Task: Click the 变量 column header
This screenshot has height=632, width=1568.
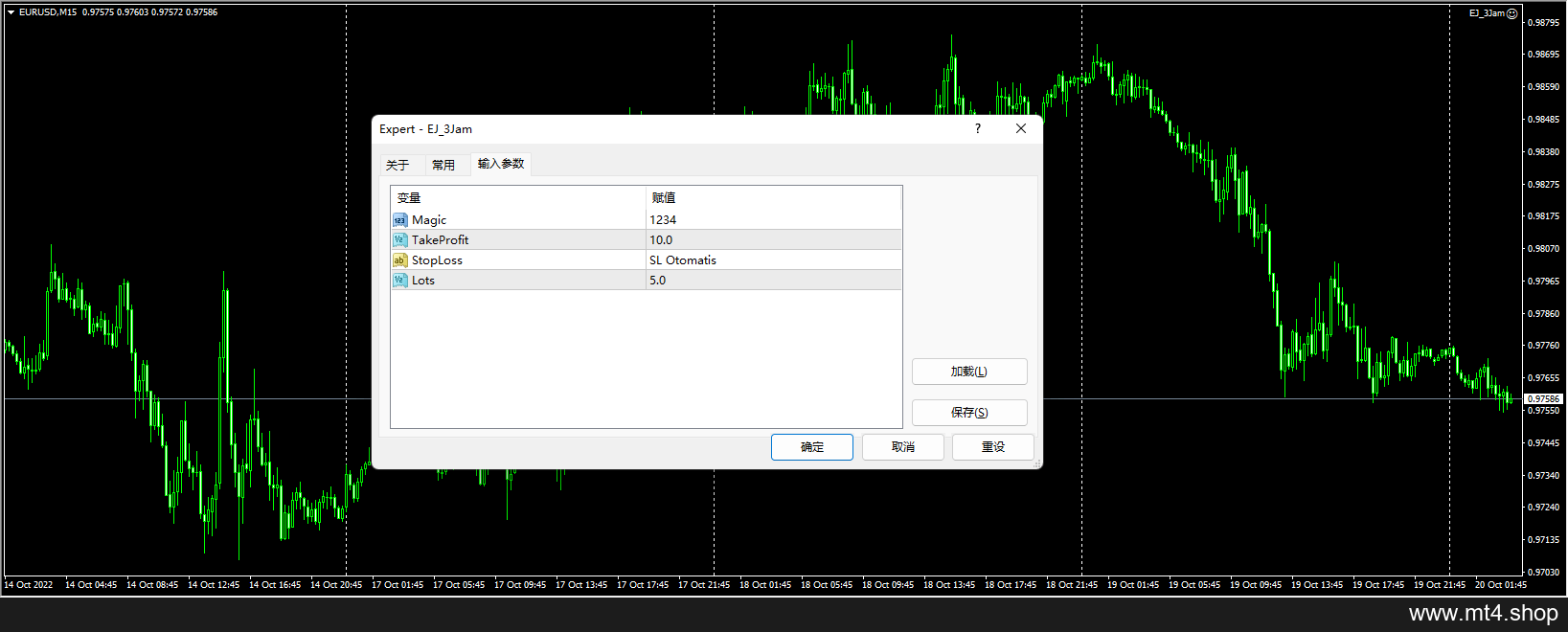Action: pos(518,198)
